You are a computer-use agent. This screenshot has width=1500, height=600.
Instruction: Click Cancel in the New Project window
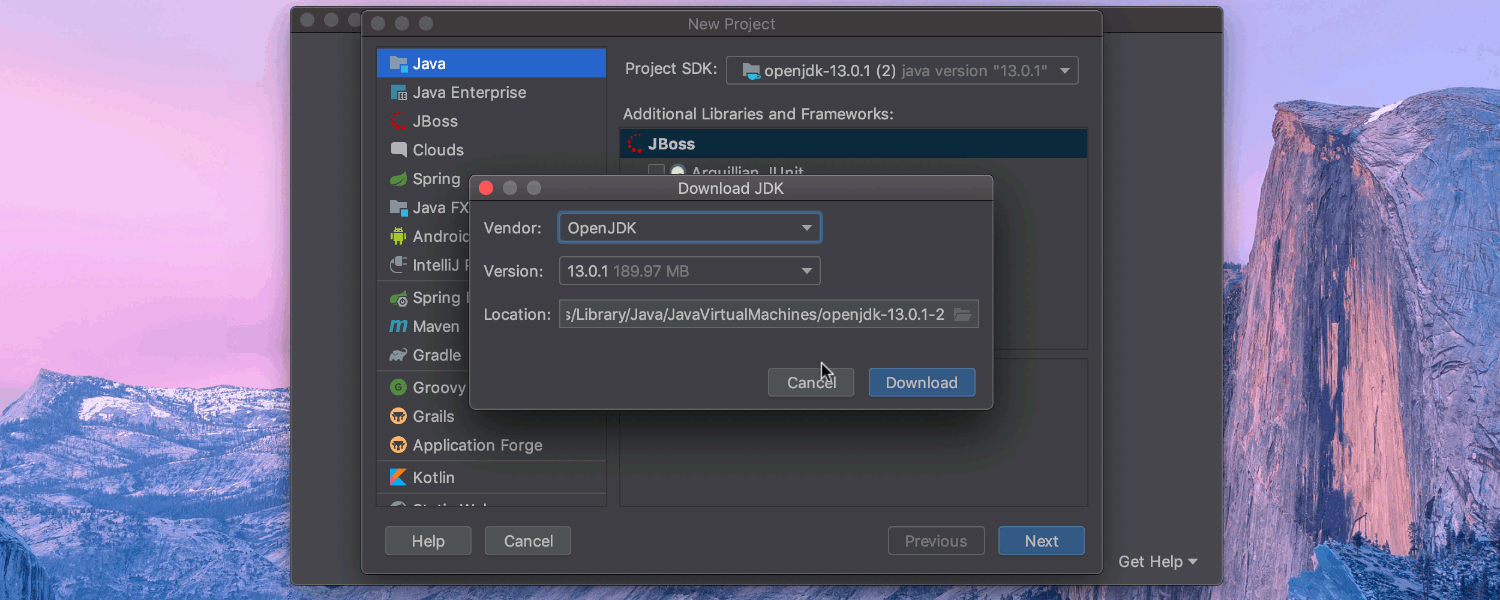[528, 541]
